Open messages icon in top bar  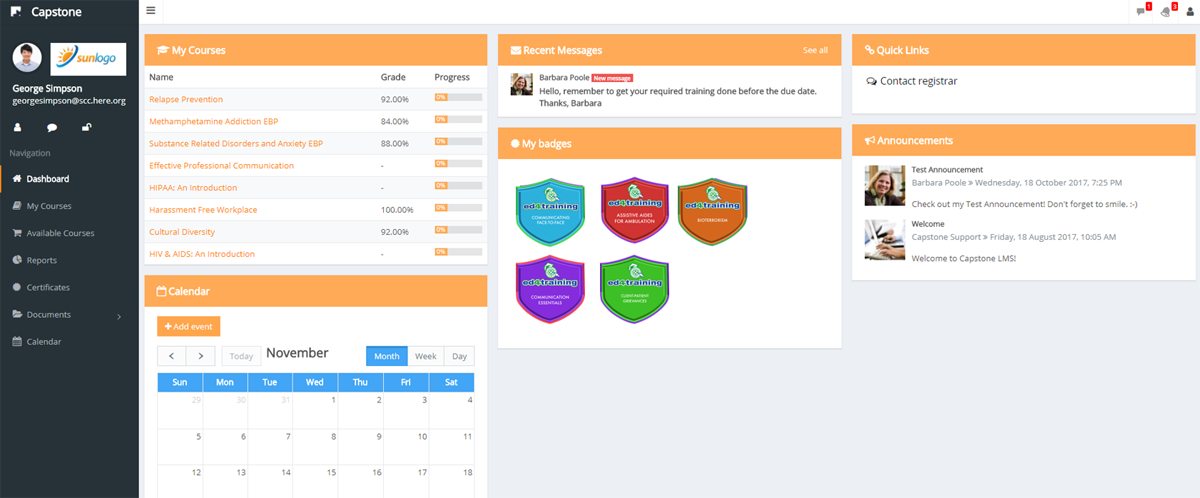[x=1141, y=12]
